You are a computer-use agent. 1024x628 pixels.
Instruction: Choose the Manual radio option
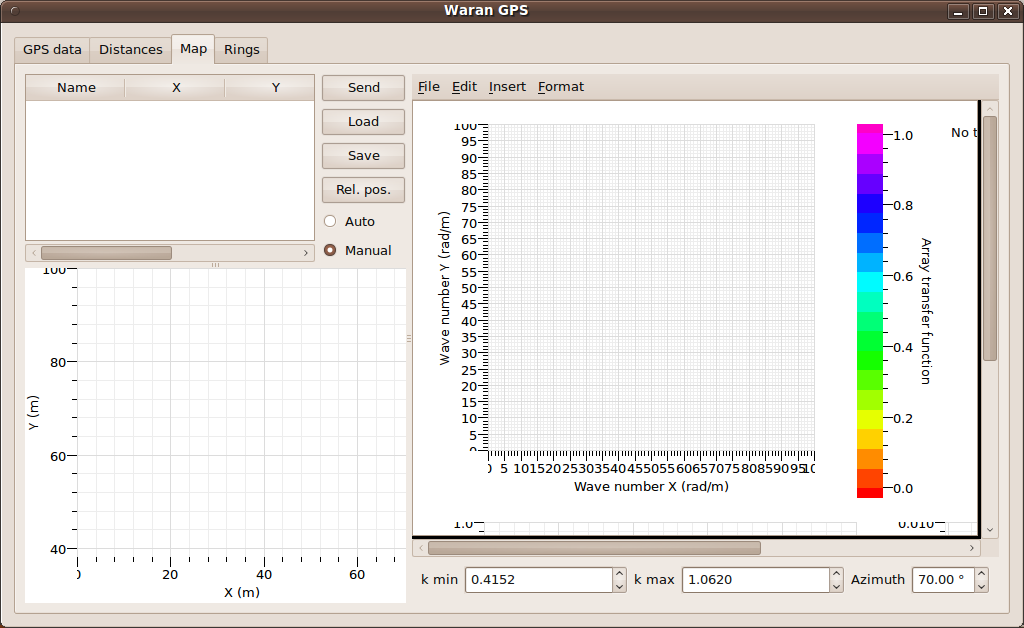[x=330, y=251]
